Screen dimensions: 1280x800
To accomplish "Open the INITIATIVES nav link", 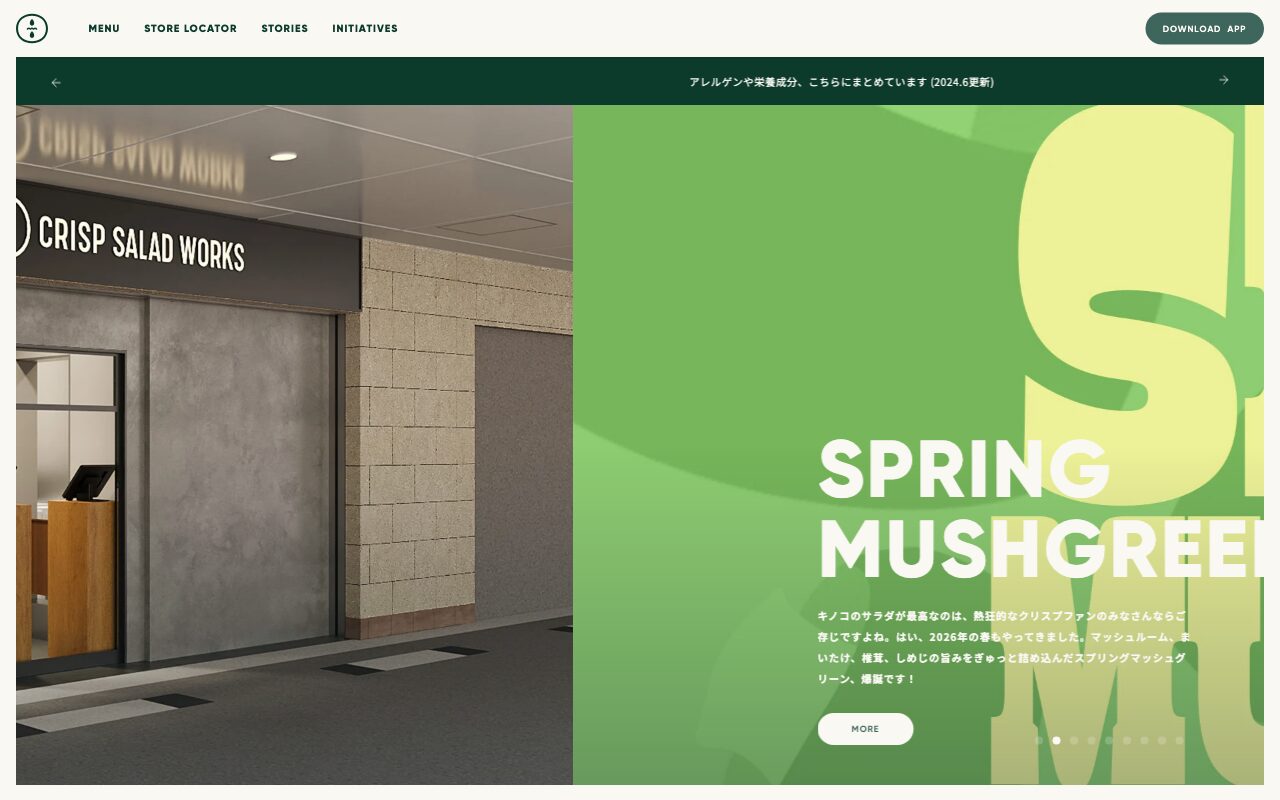I will point(365,28).
